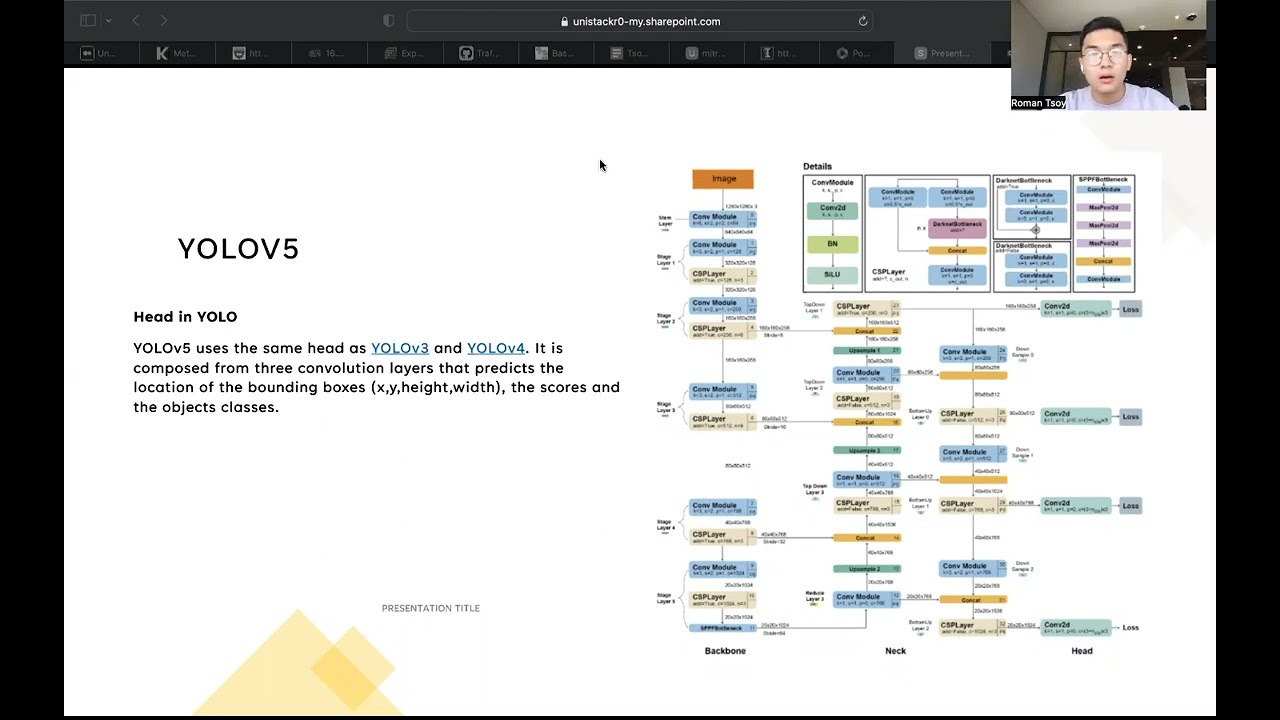Click the SPPFBottleneck block in the backbone
This screenshot has width=1280, height=720.
click(x=722, y=628)
